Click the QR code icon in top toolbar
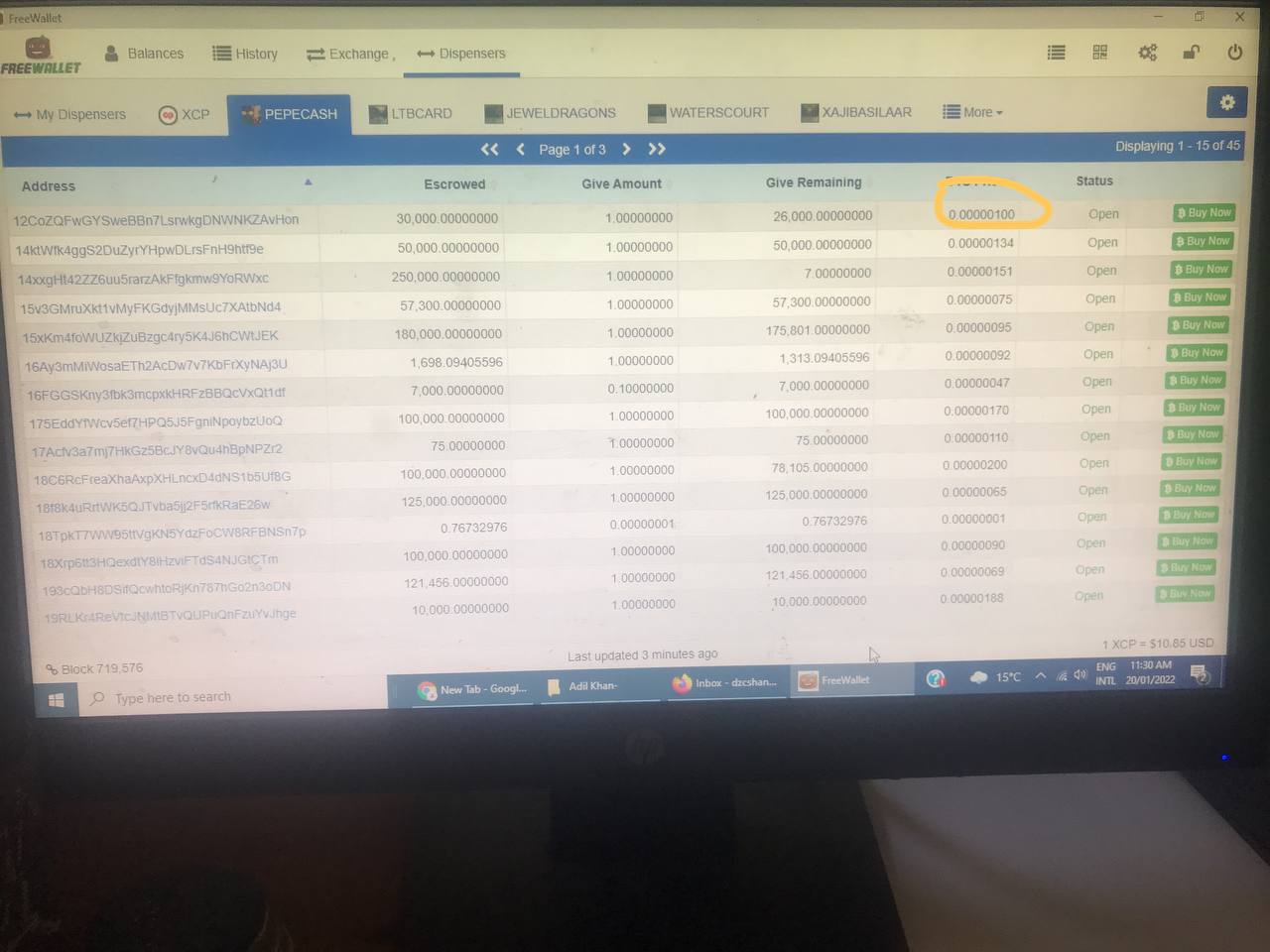The image size is (1270, 952). [x=1100, y=53]
